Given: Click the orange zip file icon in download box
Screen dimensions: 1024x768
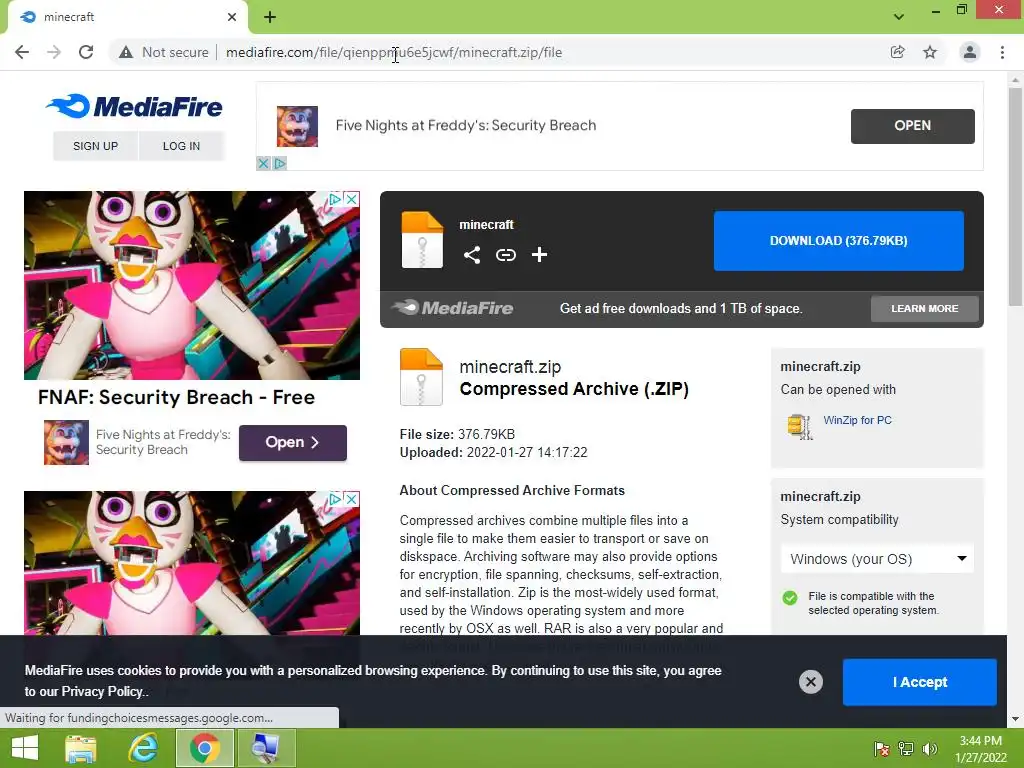Looking at the screenshot, I should (x=422, y=240).
